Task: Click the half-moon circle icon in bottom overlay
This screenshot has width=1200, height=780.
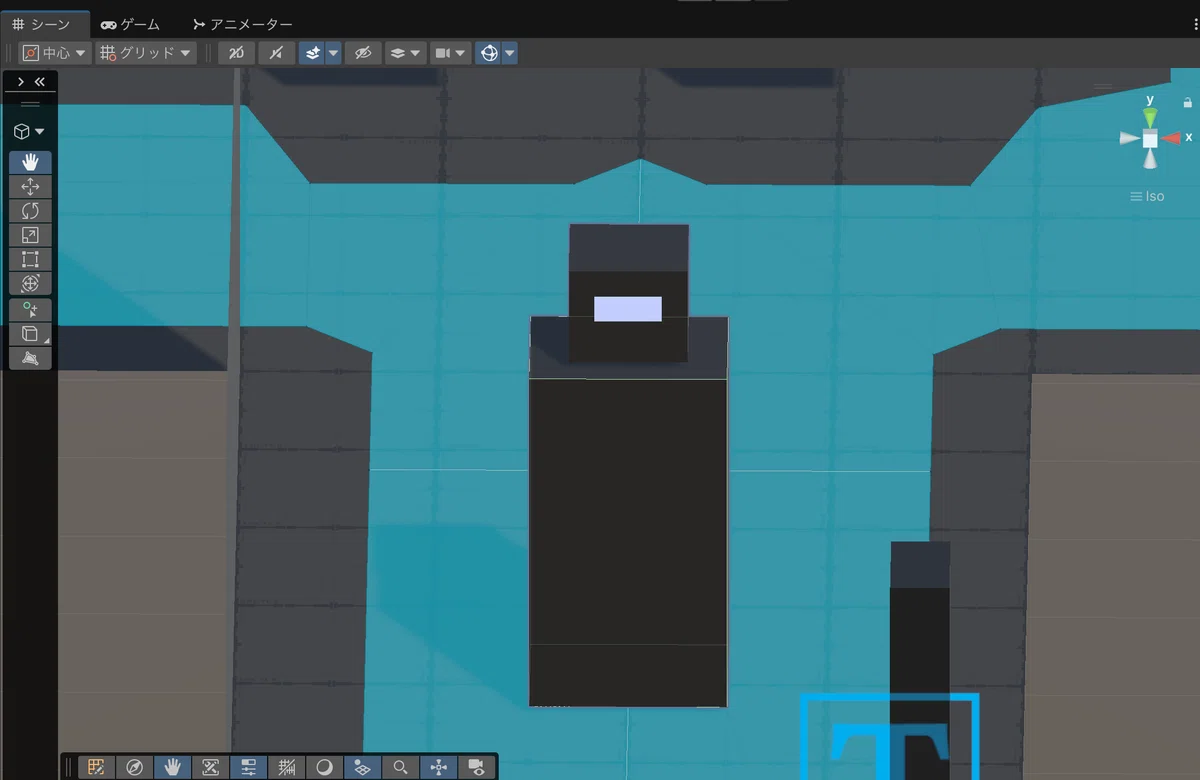Action: tap(324, 767)
